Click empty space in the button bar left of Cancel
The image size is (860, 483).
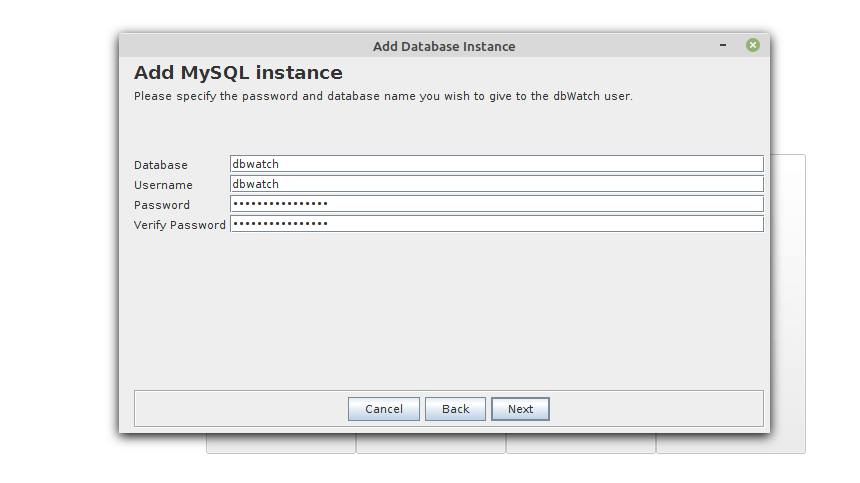click(x=240, y=409)
